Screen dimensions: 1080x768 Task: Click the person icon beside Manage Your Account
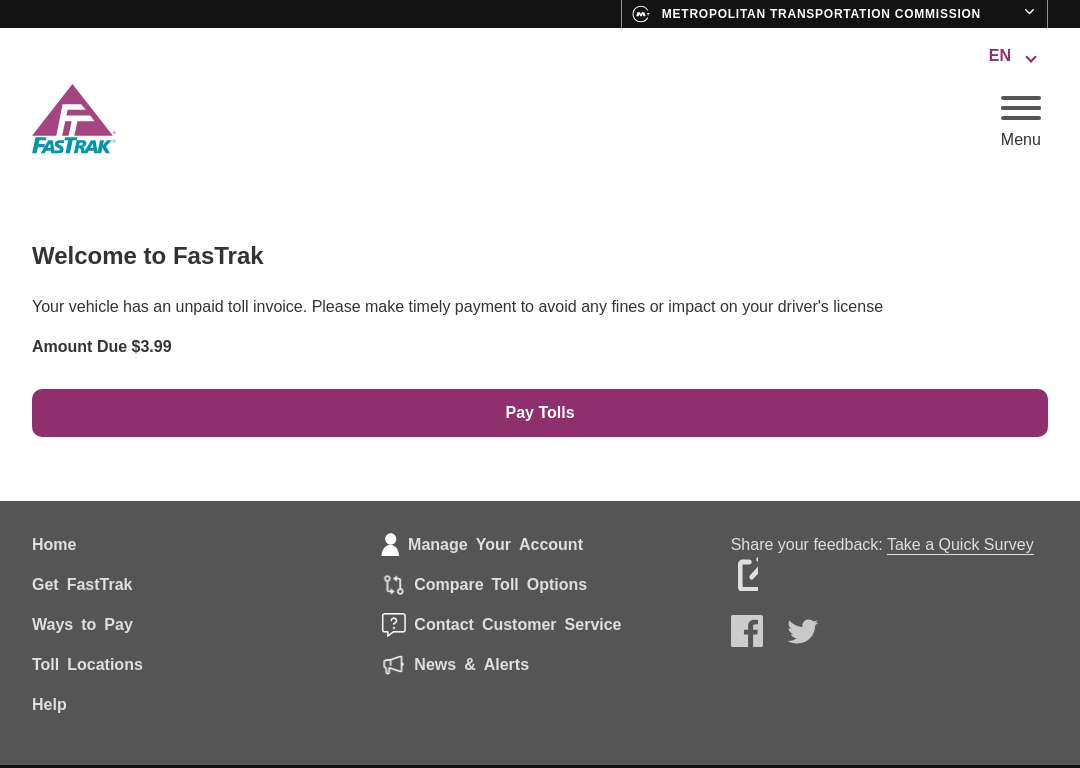point(390,544)
